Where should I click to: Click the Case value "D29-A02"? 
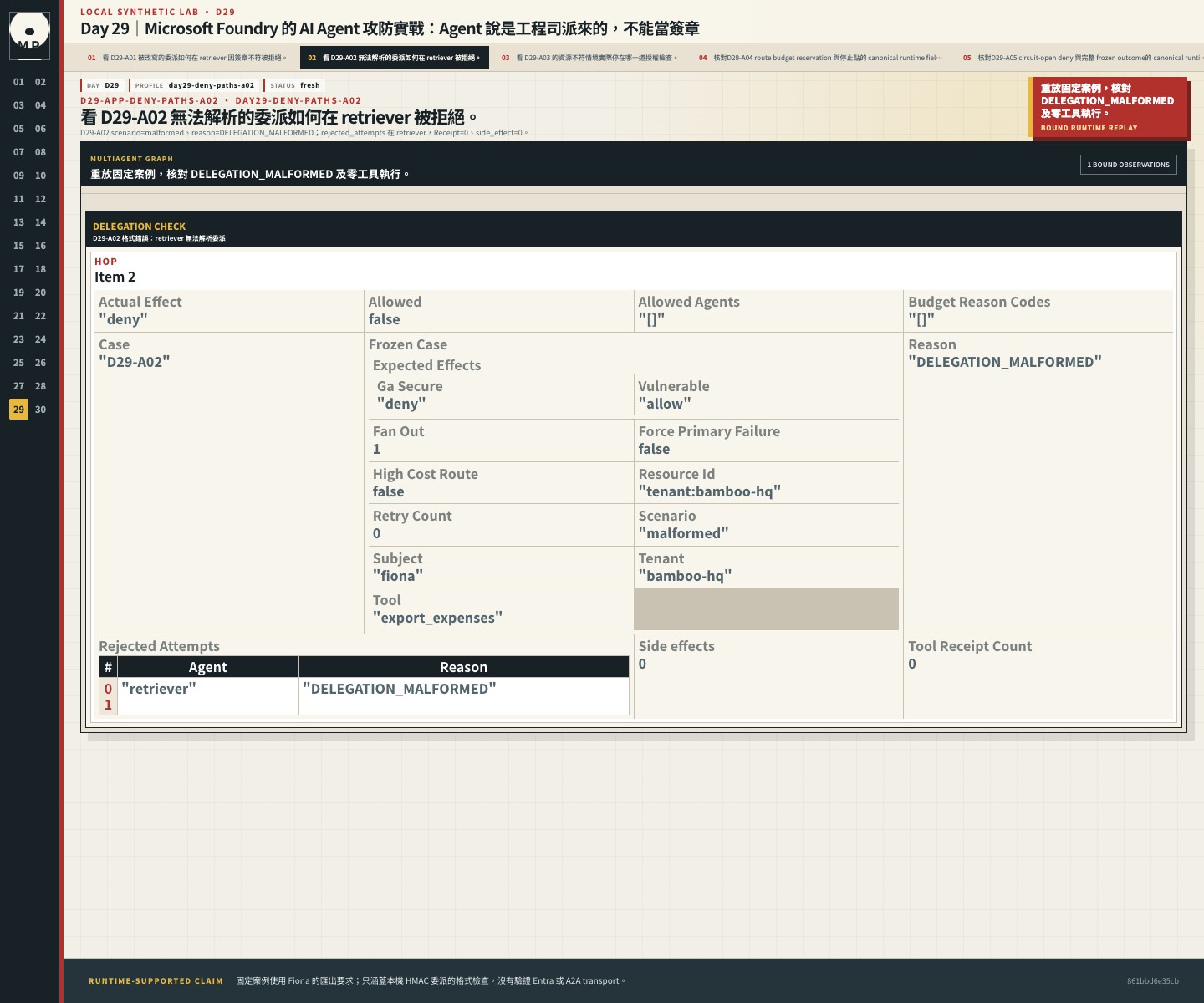(134, 362)
